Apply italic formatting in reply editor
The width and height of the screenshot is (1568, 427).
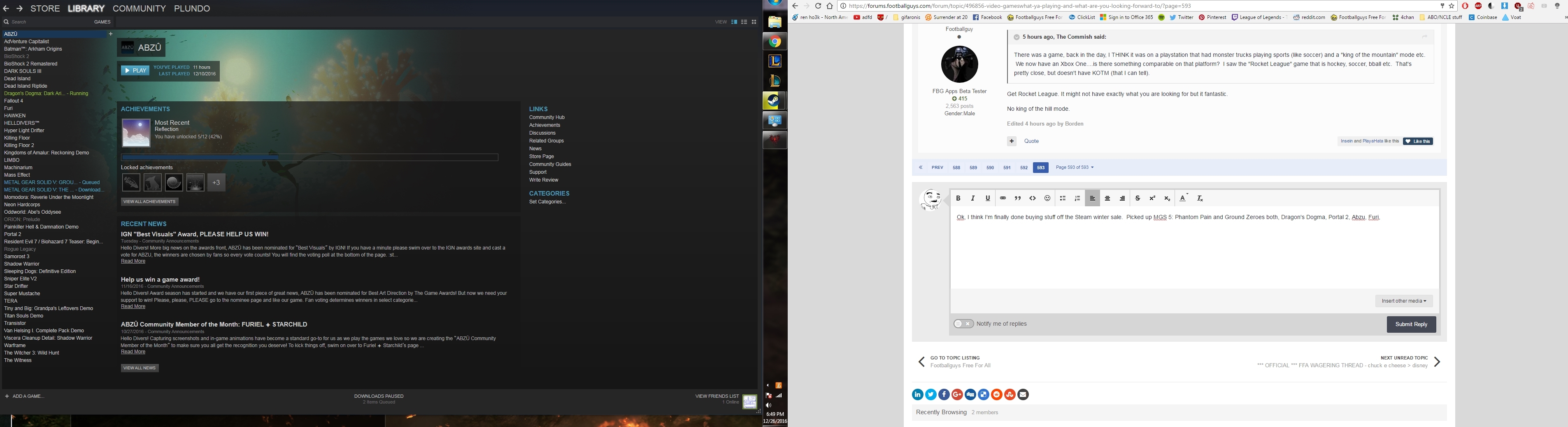(973, 198)
